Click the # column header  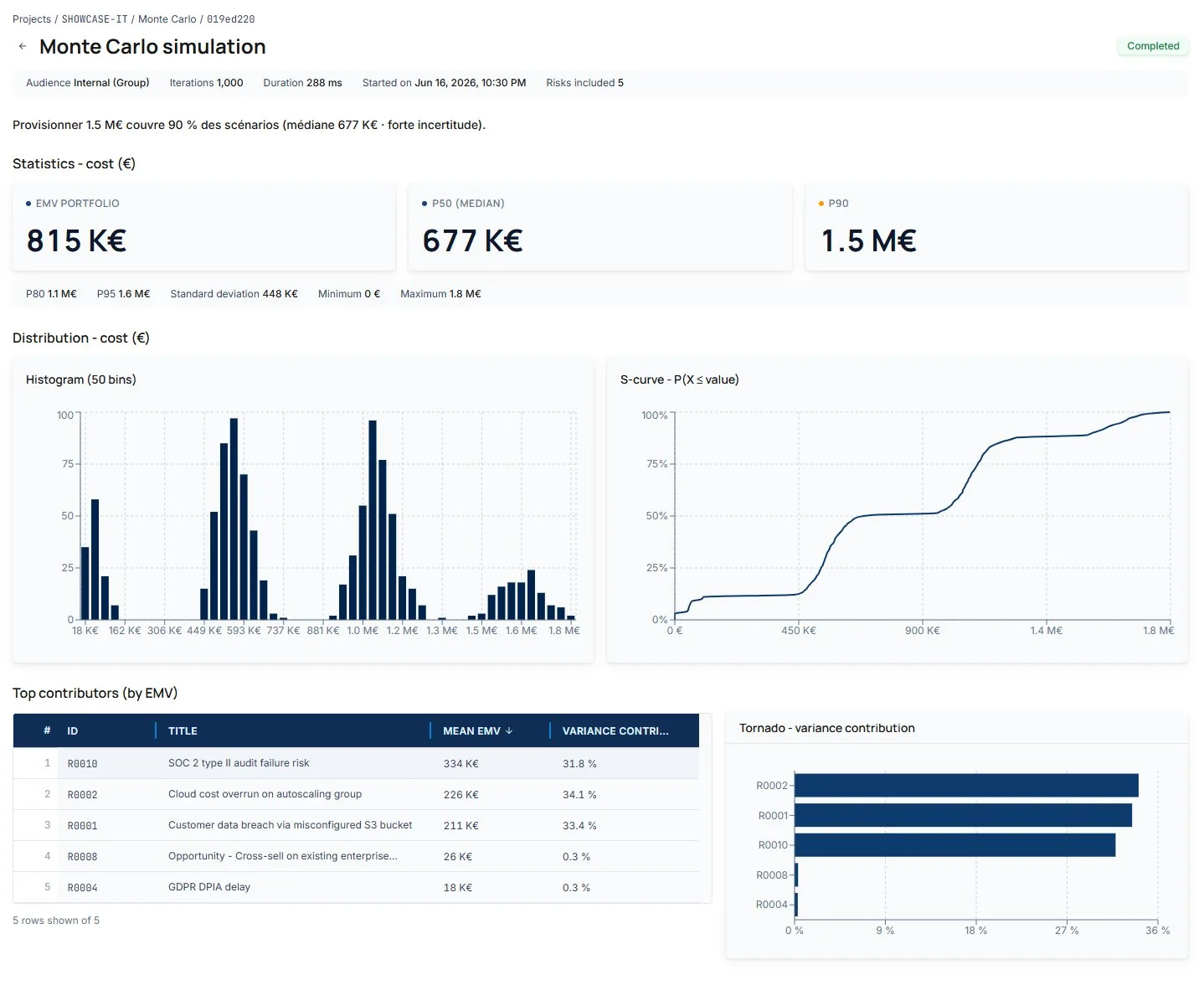coord(47,731)
